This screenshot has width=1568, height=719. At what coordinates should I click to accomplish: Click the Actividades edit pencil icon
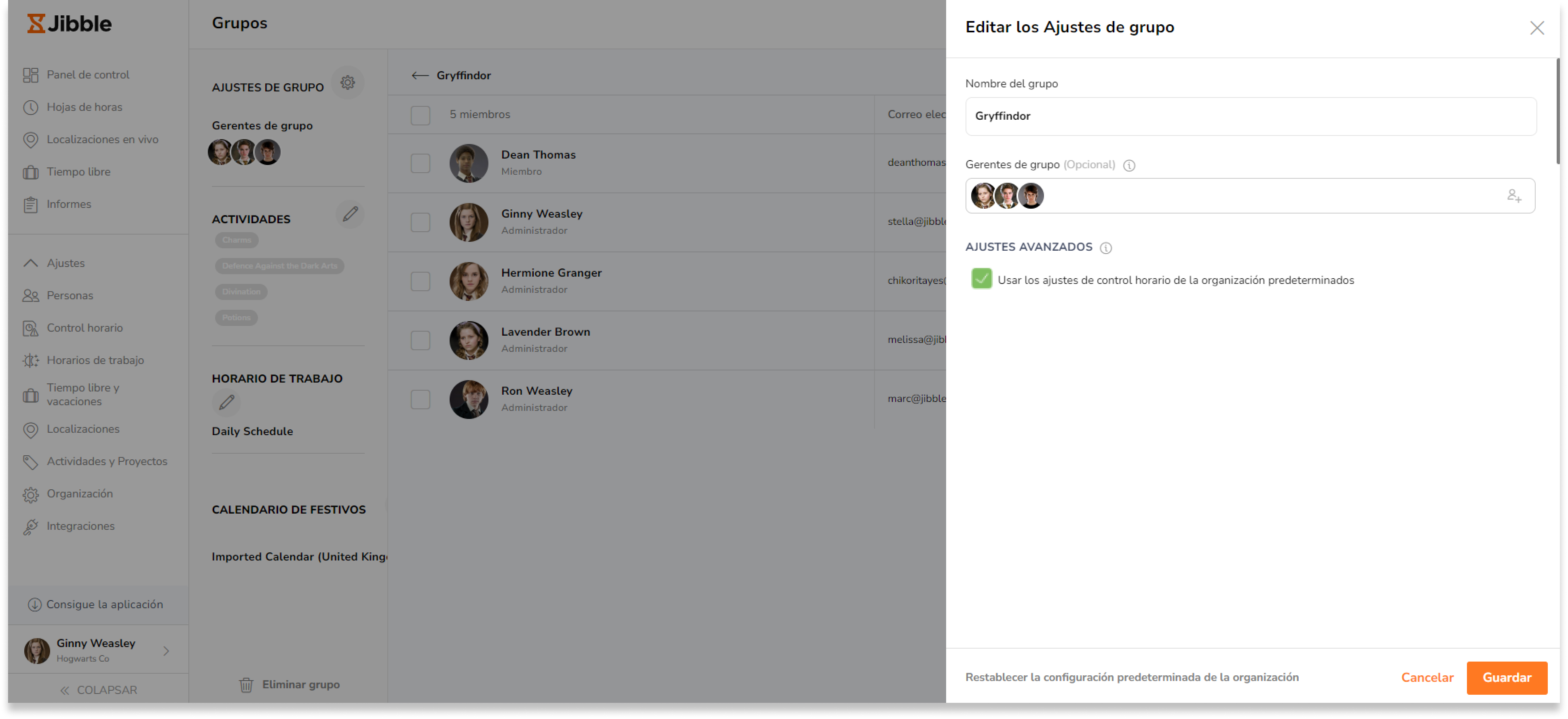pos(350,214)
